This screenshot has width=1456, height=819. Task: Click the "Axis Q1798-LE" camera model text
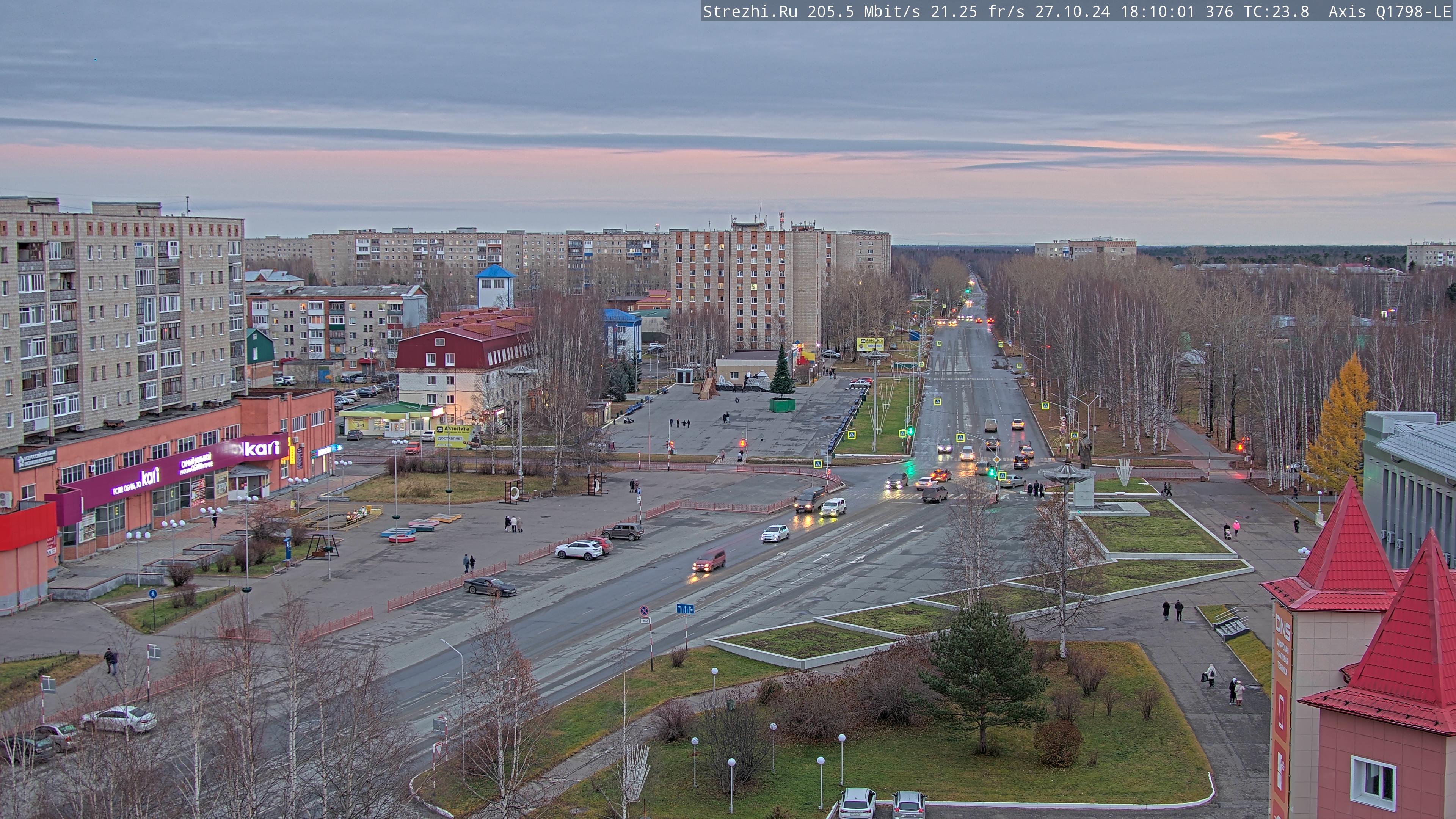click(1390, 11)
